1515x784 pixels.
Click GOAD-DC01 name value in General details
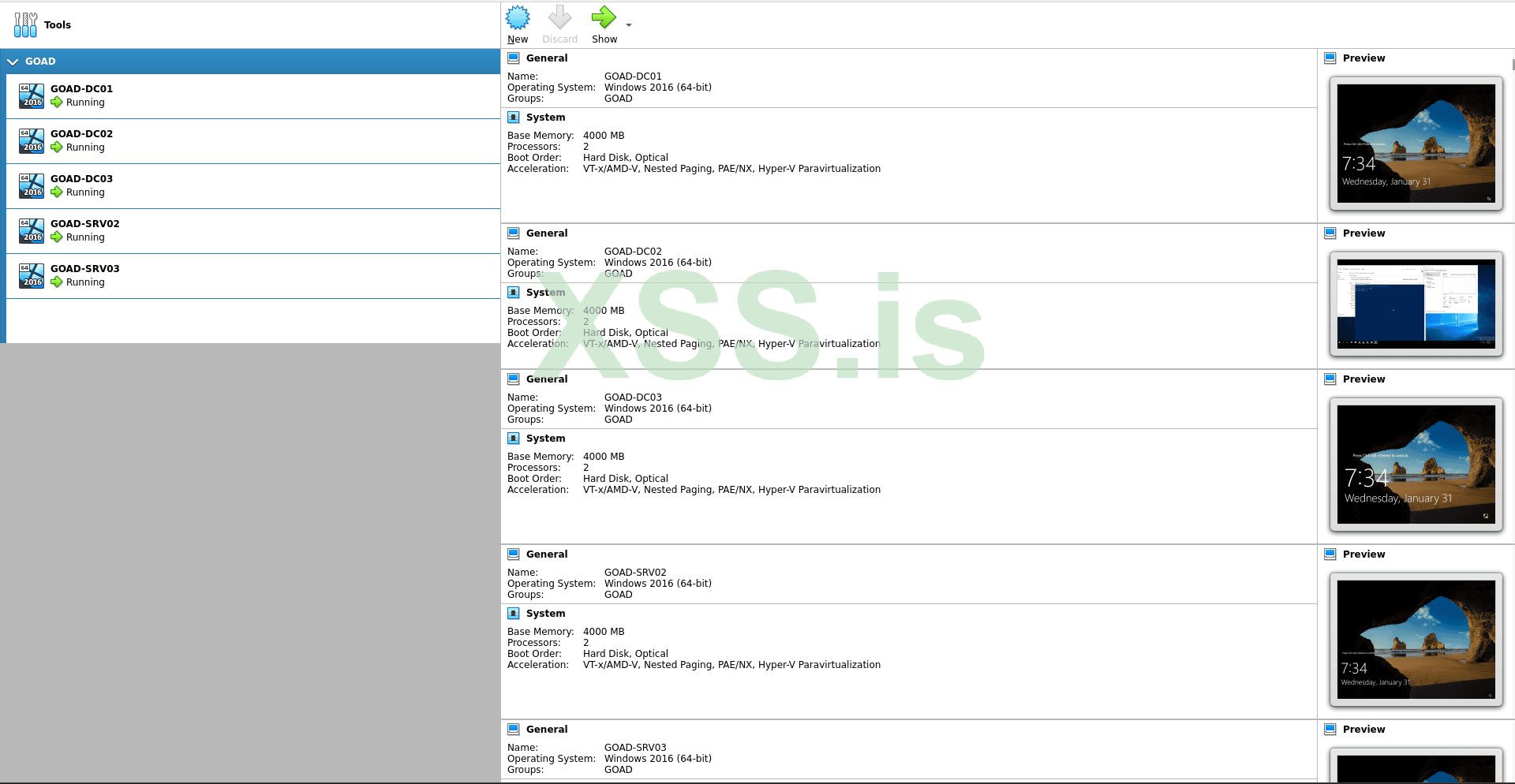pos(633,77)
